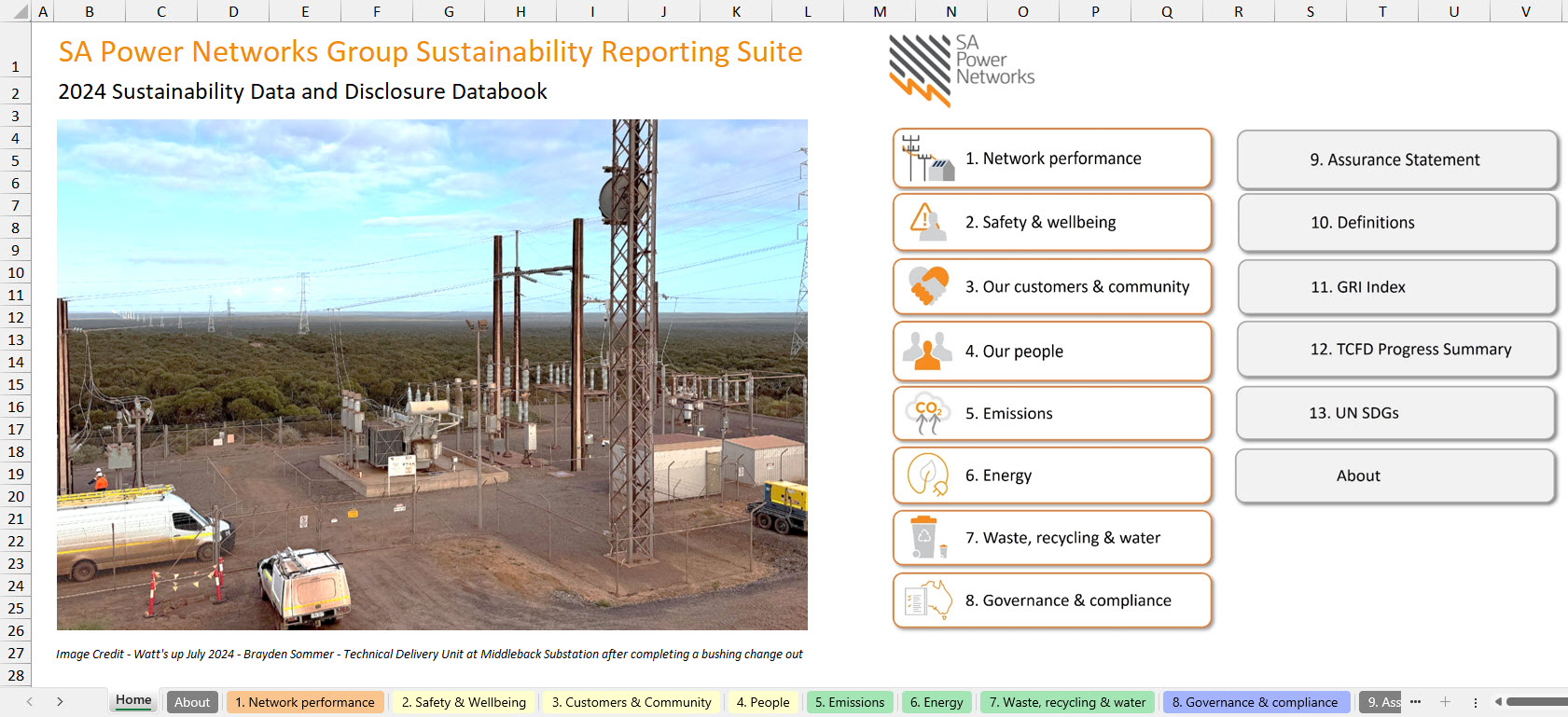Click the recycling bin Waste icon
Image resolution: width=1568 pixels, height=717 pixels.
(927, 538)
